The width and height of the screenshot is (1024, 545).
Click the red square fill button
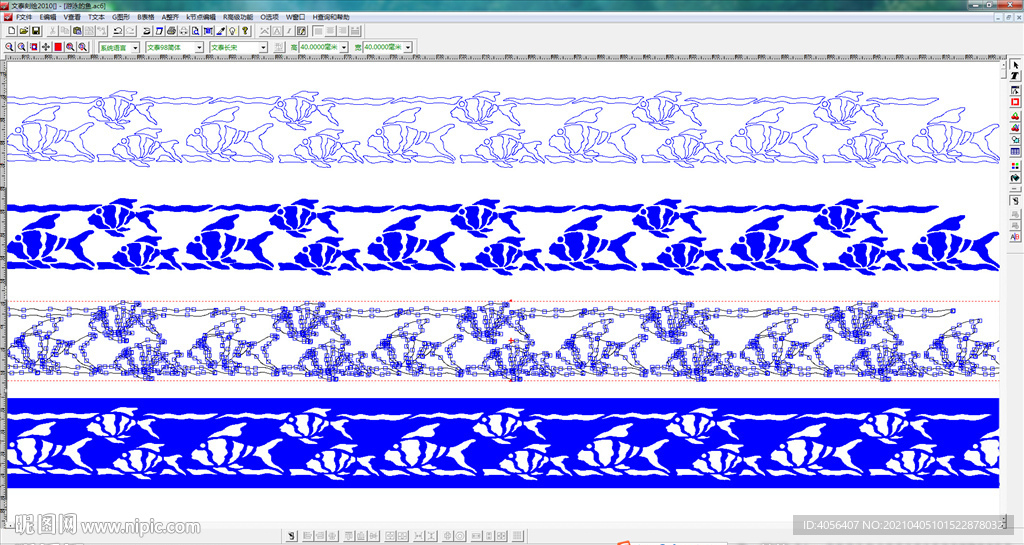(x=58, y=47)
